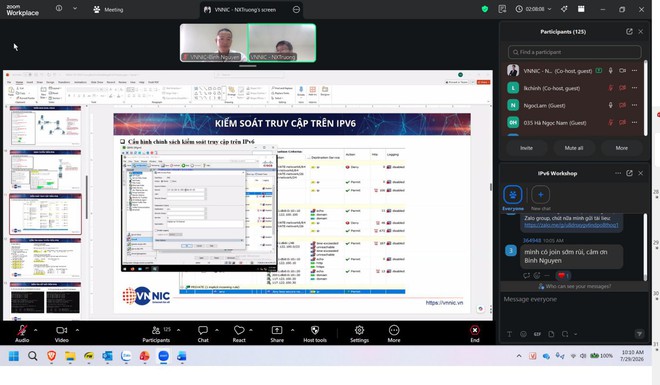Toggle camera for NgocLam guest
This screenshot has height=385, width=660.
[x=623, y=105]
